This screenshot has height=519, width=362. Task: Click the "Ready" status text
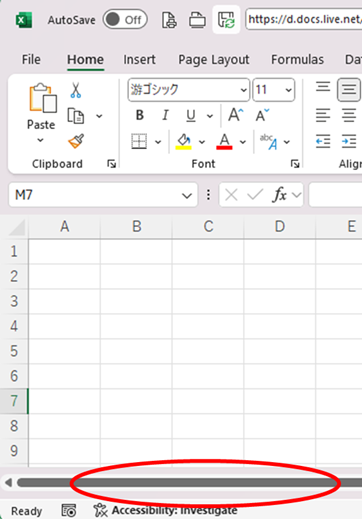click(x=26, y=511)
